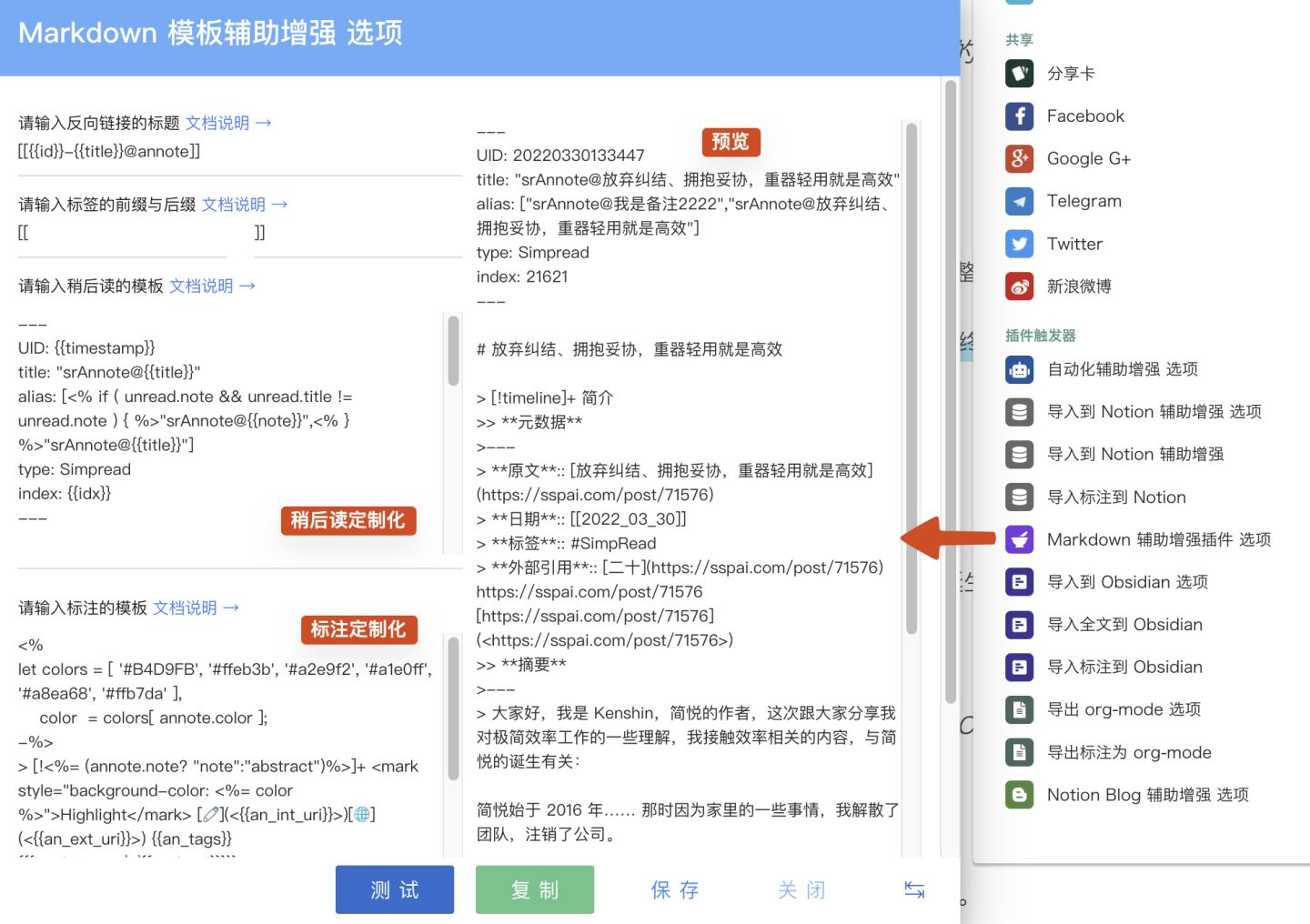Screen dimensions: 1310x924
Task: Click the '**标签**:: #SimpRead' line
Action: click(x=566, y=544)
